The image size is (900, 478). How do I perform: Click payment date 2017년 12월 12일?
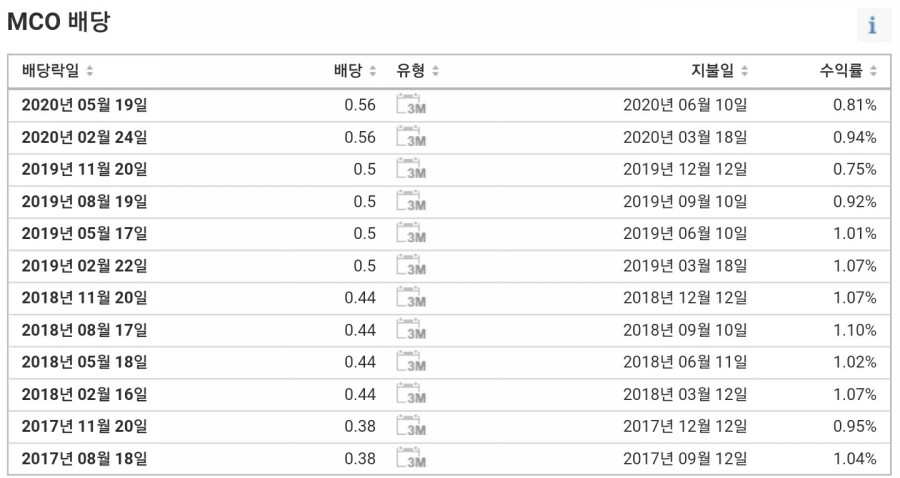coord(685,426)
